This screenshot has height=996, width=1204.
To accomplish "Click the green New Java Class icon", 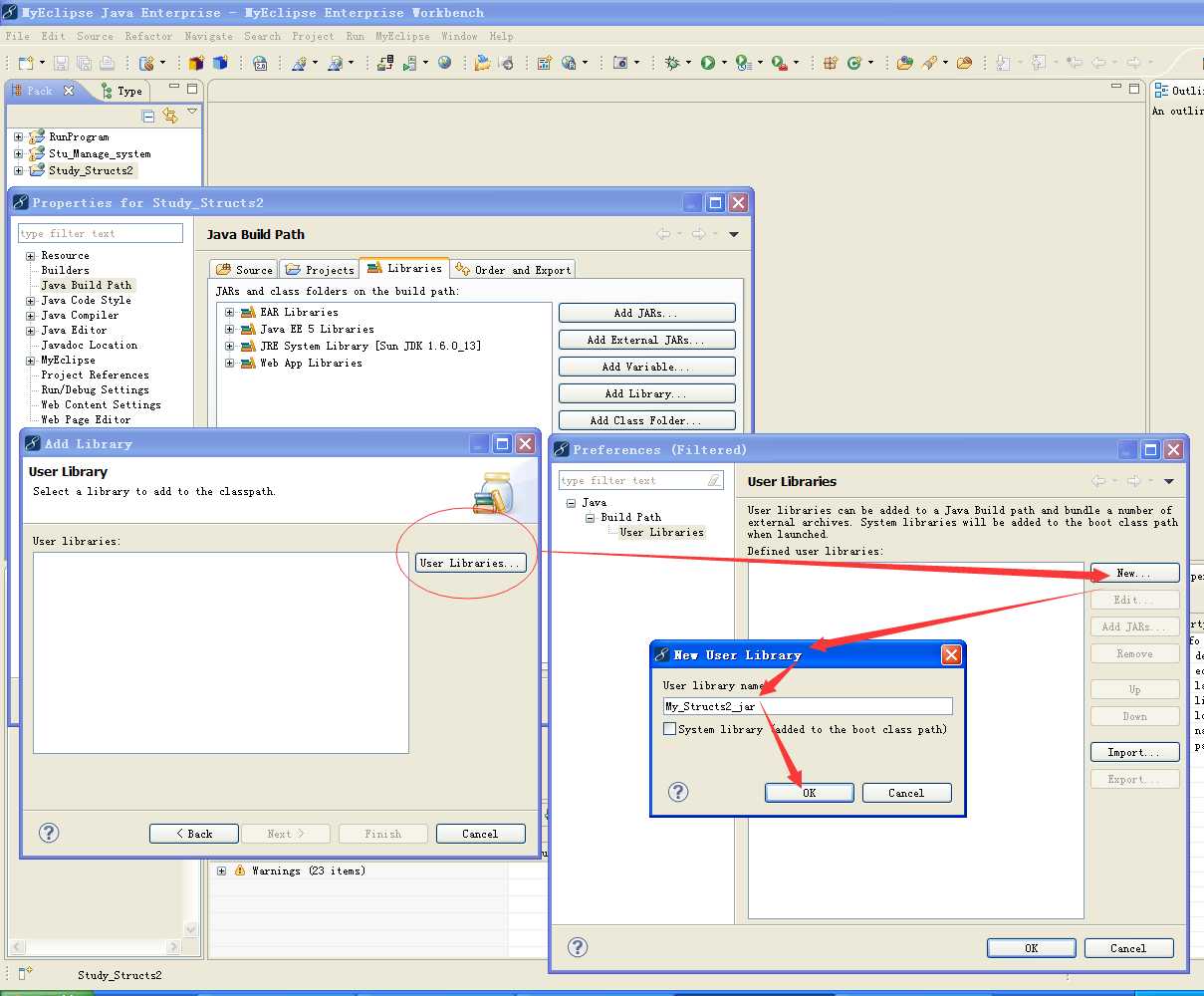I will coord(854,63).
